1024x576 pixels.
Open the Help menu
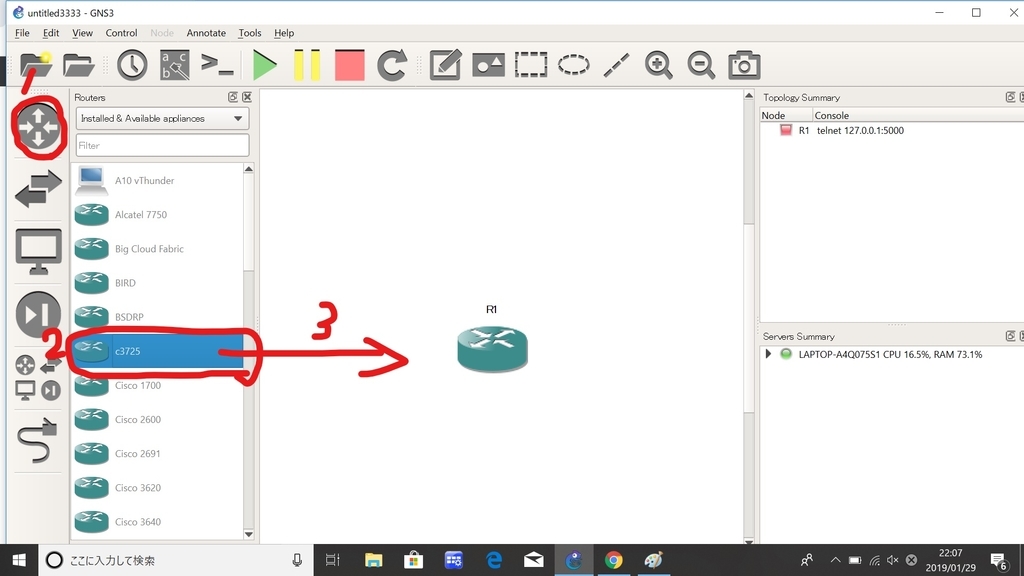(284, 33)
